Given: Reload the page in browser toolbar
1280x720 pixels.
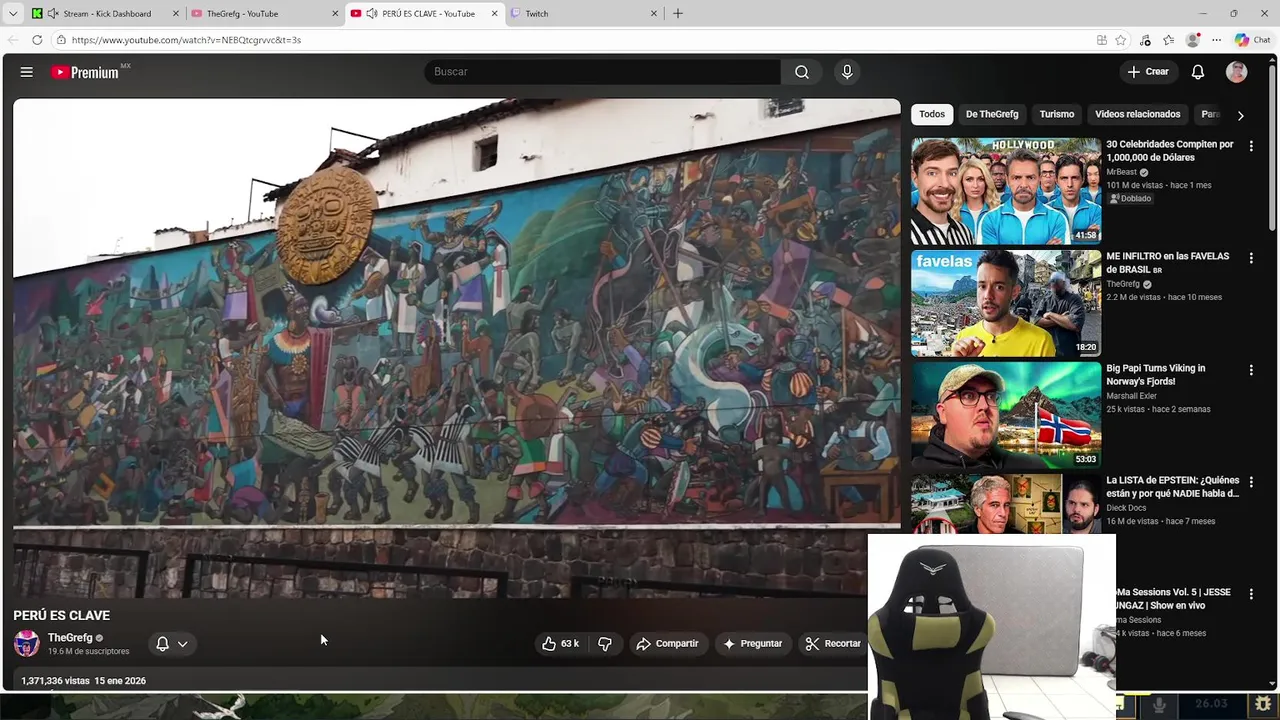Looking at the screenshot, I should (37, 40).
